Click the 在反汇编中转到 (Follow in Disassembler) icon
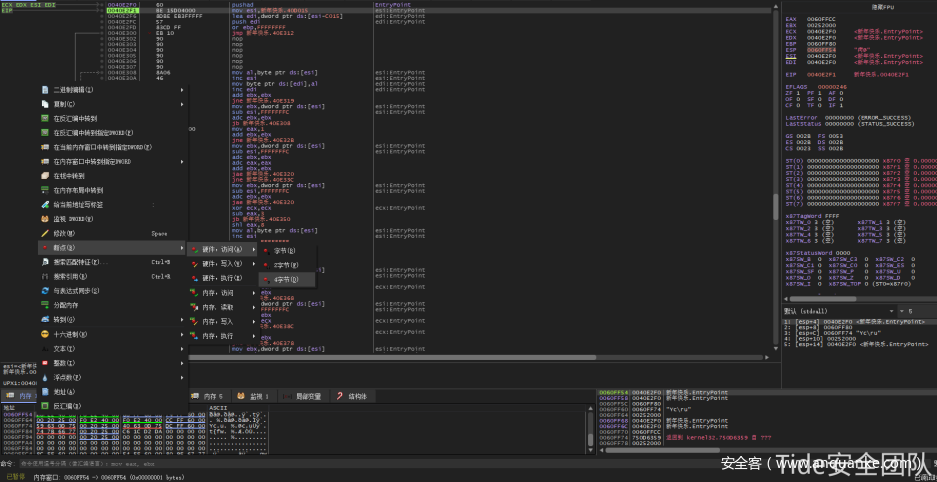Screen dimensions: 937x482 45,118
